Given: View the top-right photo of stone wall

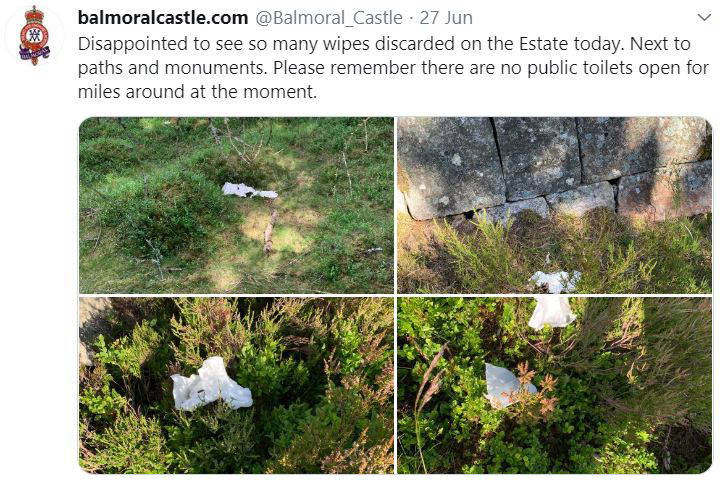Looking at the screenshot, I should (555, 205).
